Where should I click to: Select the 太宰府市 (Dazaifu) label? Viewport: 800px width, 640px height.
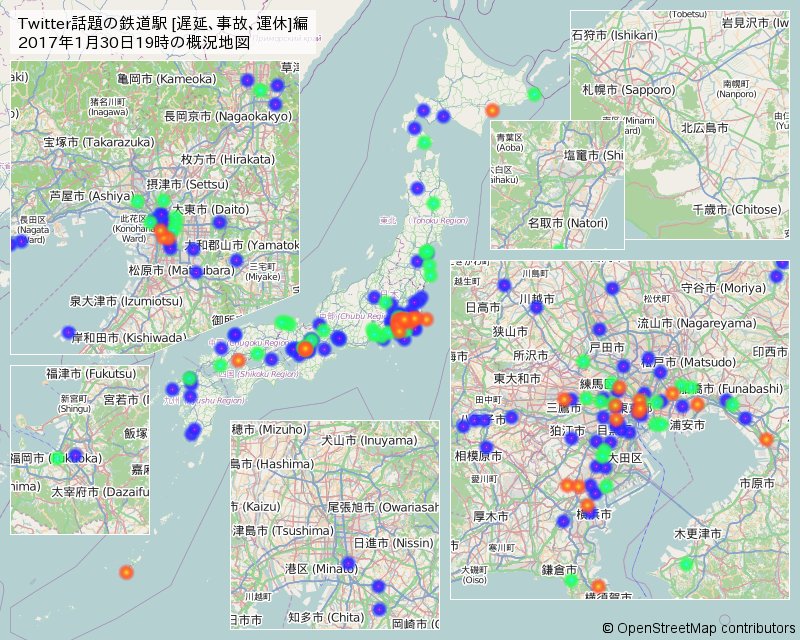coord(100,492)
